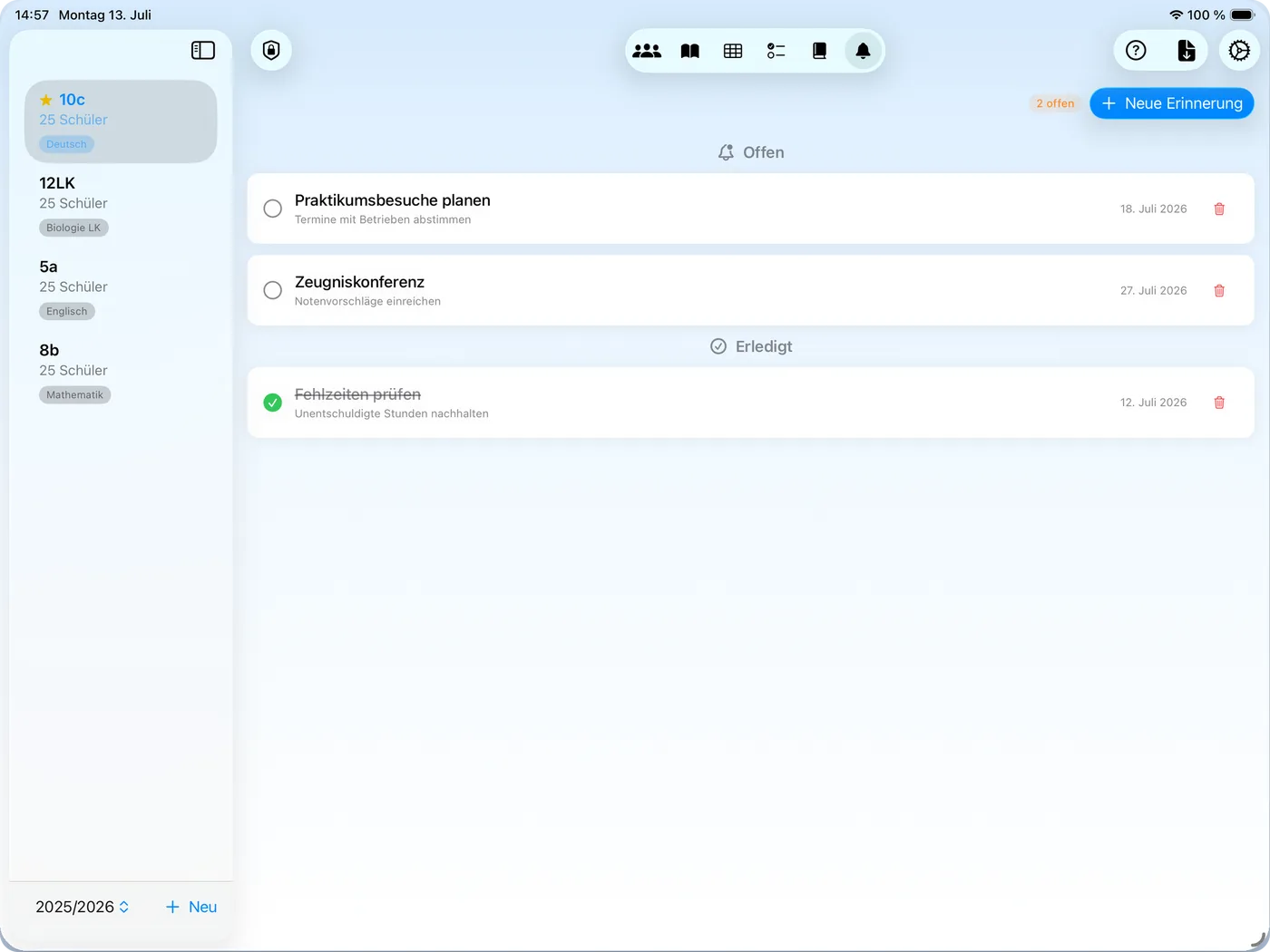Open the help question mark icon

pos(1136,51)
